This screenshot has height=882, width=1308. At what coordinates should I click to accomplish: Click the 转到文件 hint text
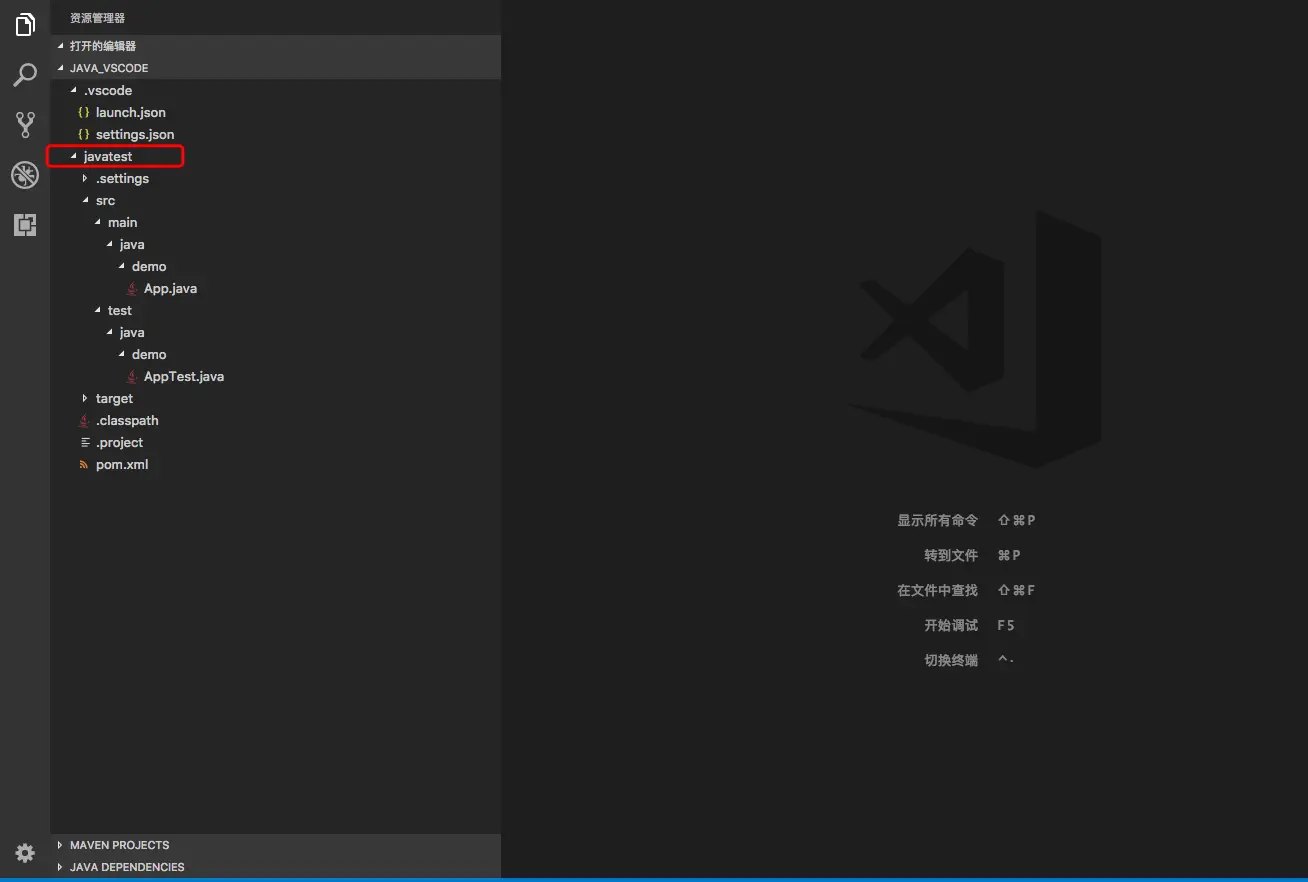pyautogui.click(x=951, y=555)
